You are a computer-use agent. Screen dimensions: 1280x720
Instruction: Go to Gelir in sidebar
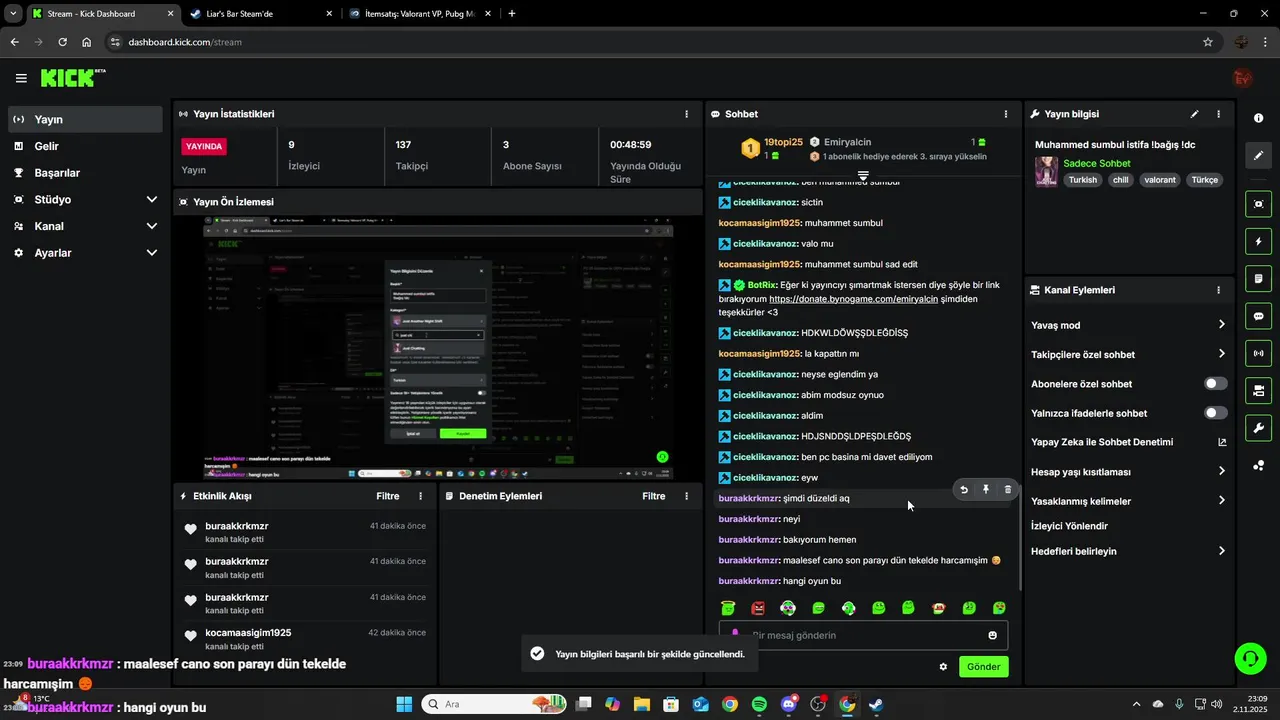pos(85,146)
